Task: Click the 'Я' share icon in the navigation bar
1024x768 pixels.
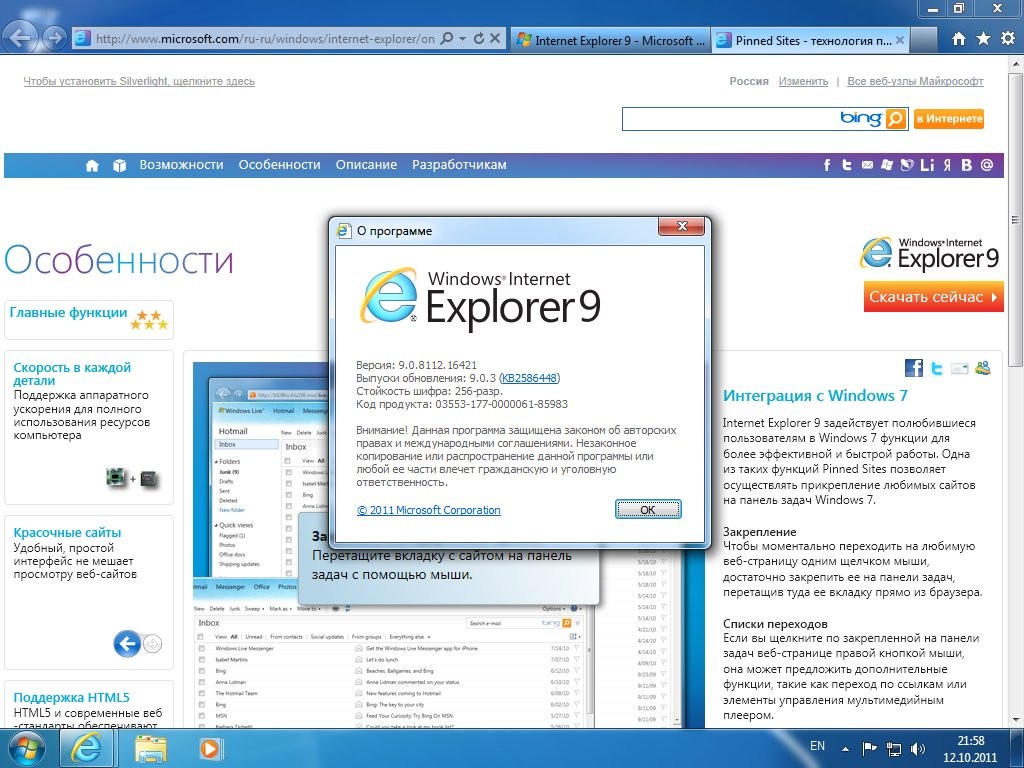Action: coord(947,165)
